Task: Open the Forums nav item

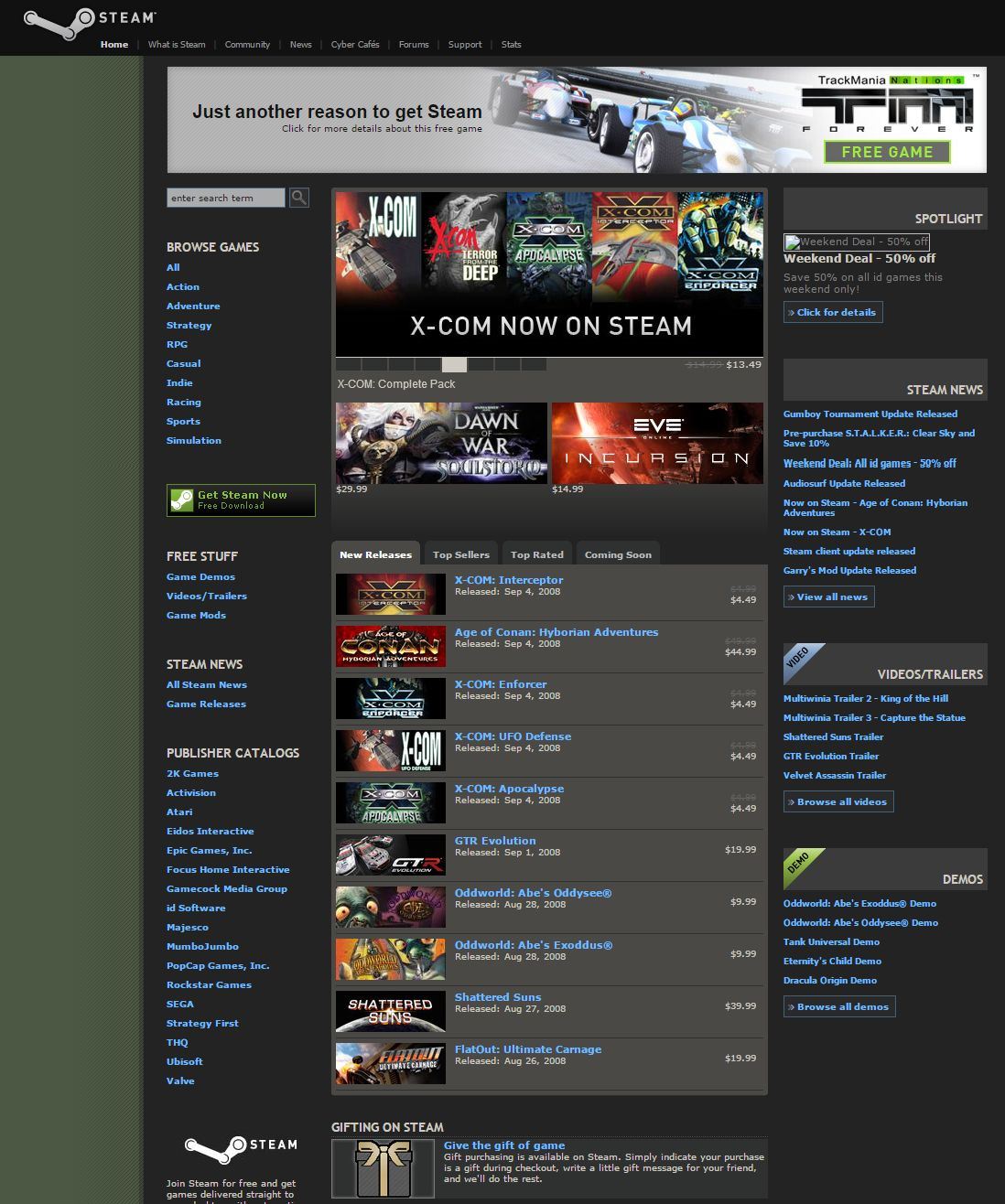Action: 414,44
